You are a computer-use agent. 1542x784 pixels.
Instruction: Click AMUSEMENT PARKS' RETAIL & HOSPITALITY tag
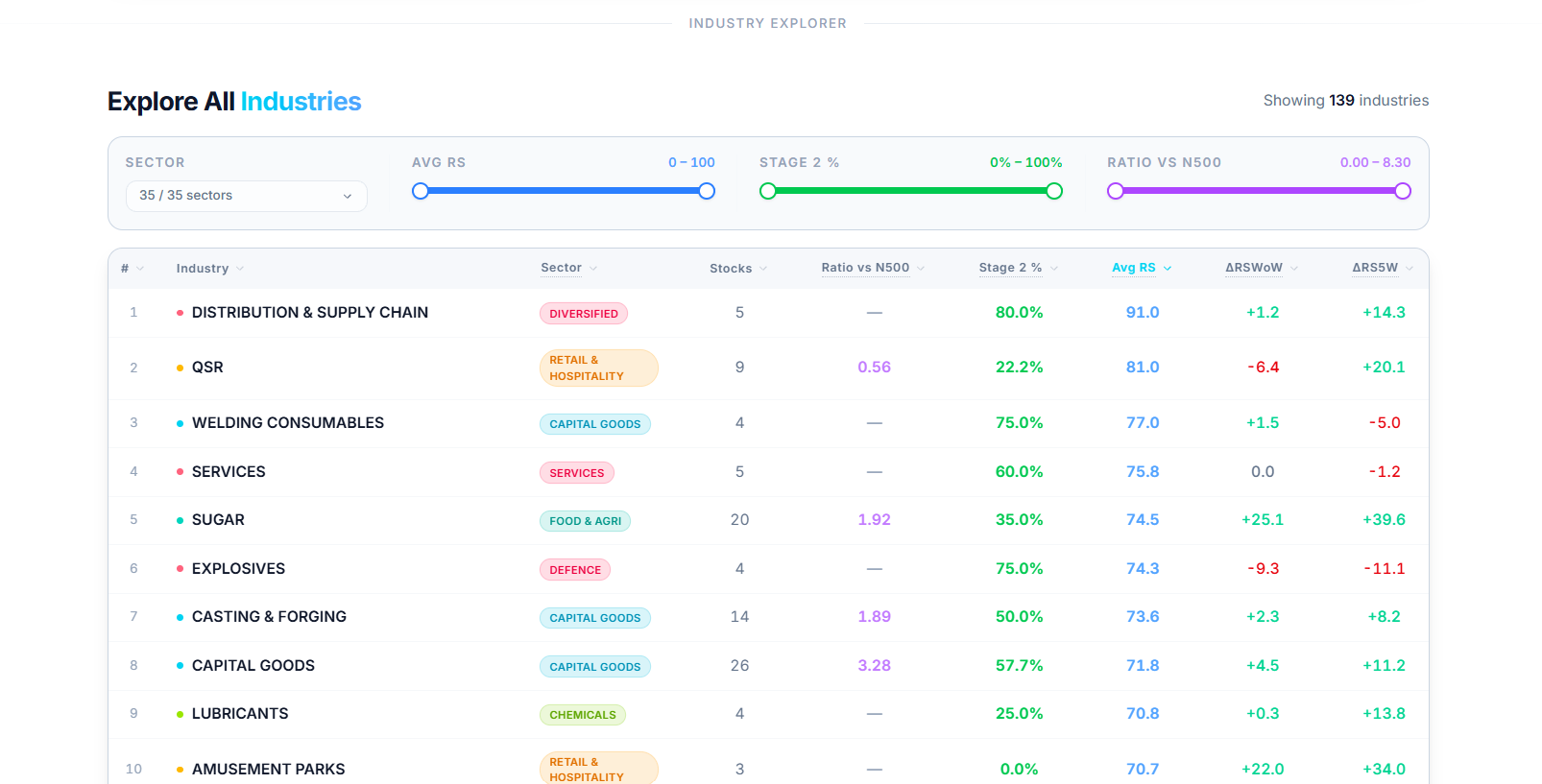(599, 769)
